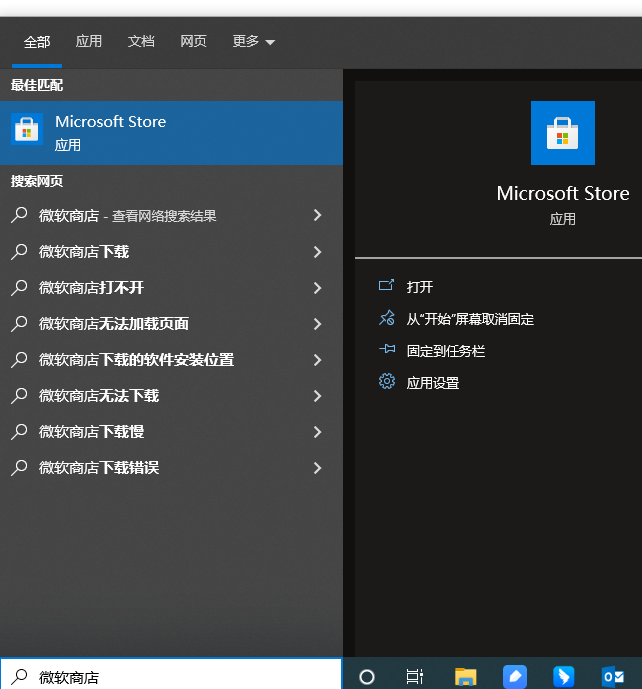Select 微软商店下载的软件安装位置 suggestion
This screenshot has height=689, width=642.
tap(171, 359)
